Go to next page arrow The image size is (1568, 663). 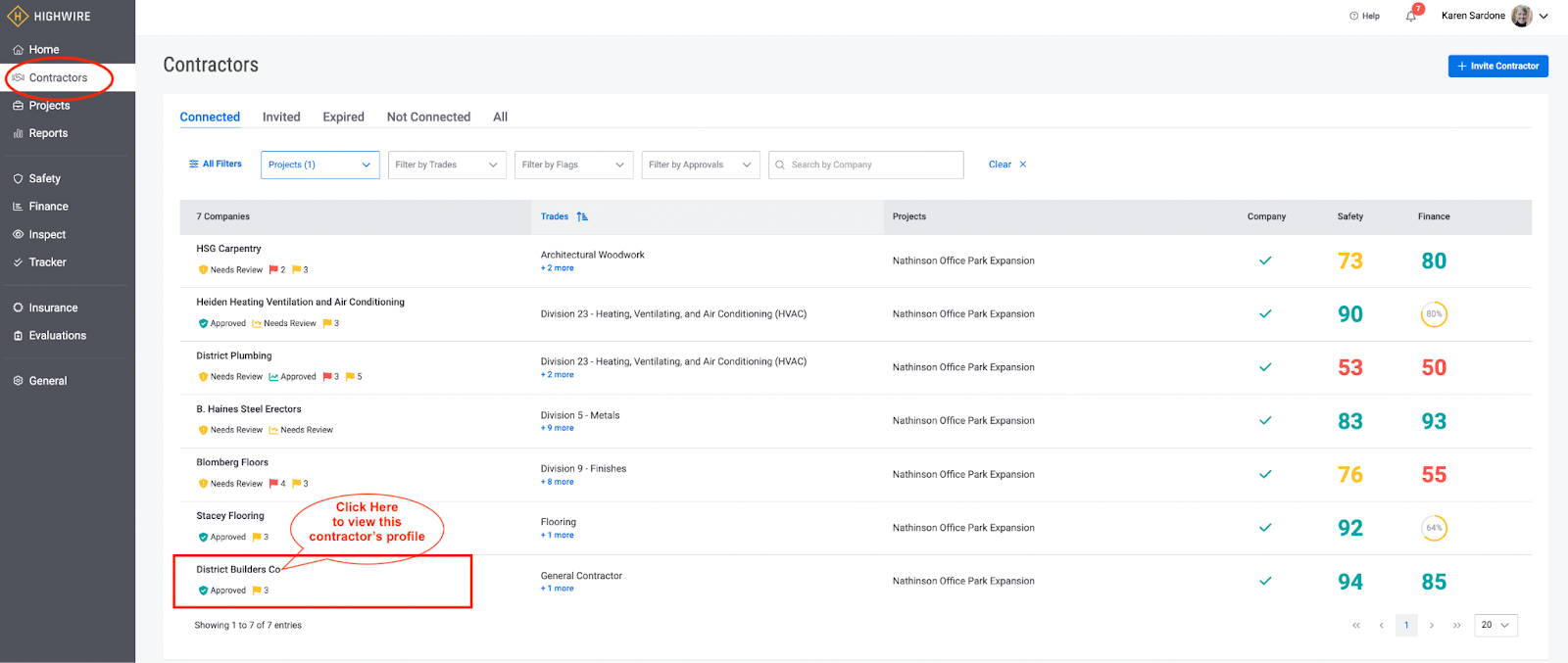pyautogui.click(x=1432, y=625)
